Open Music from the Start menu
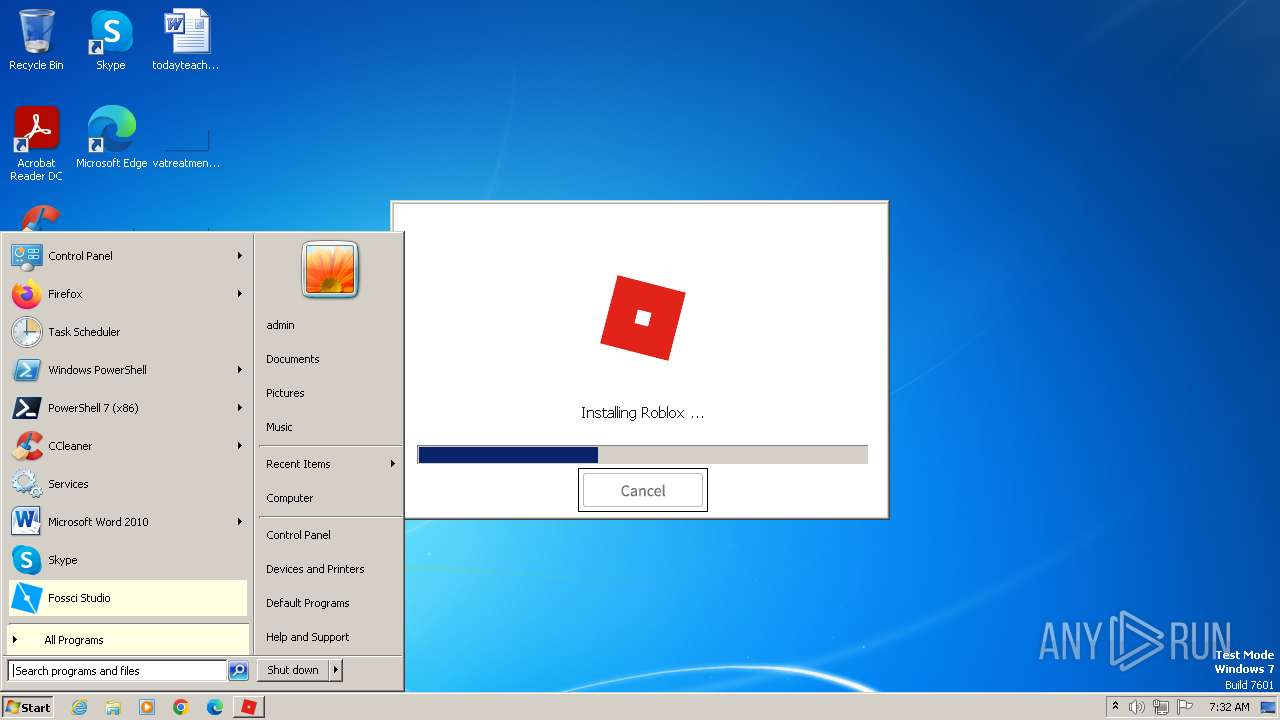Viewport: 1280px width, 720px height. coord(279,427)
